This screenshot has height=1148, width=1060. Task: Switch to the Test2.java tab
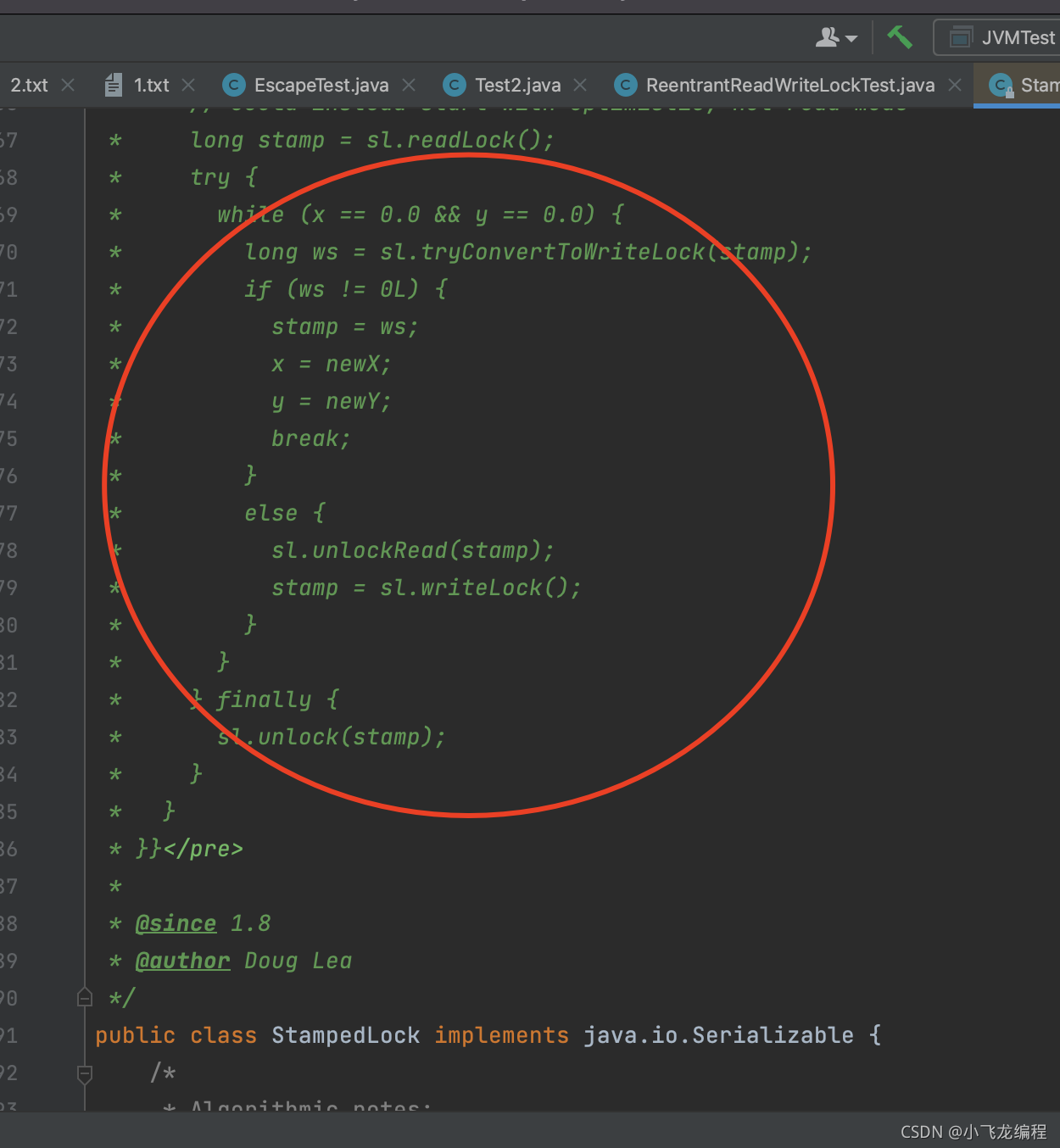(517, 85)
